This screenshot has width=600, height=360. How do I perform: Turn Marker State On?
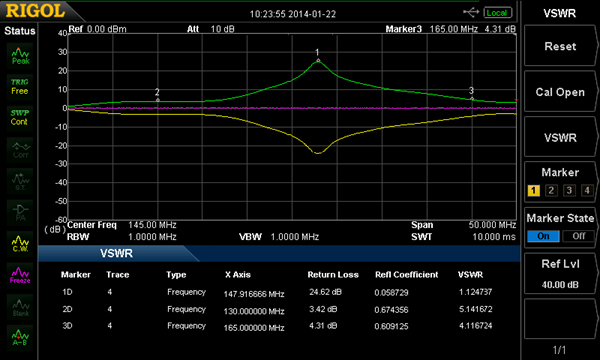[x=543, y=236]
